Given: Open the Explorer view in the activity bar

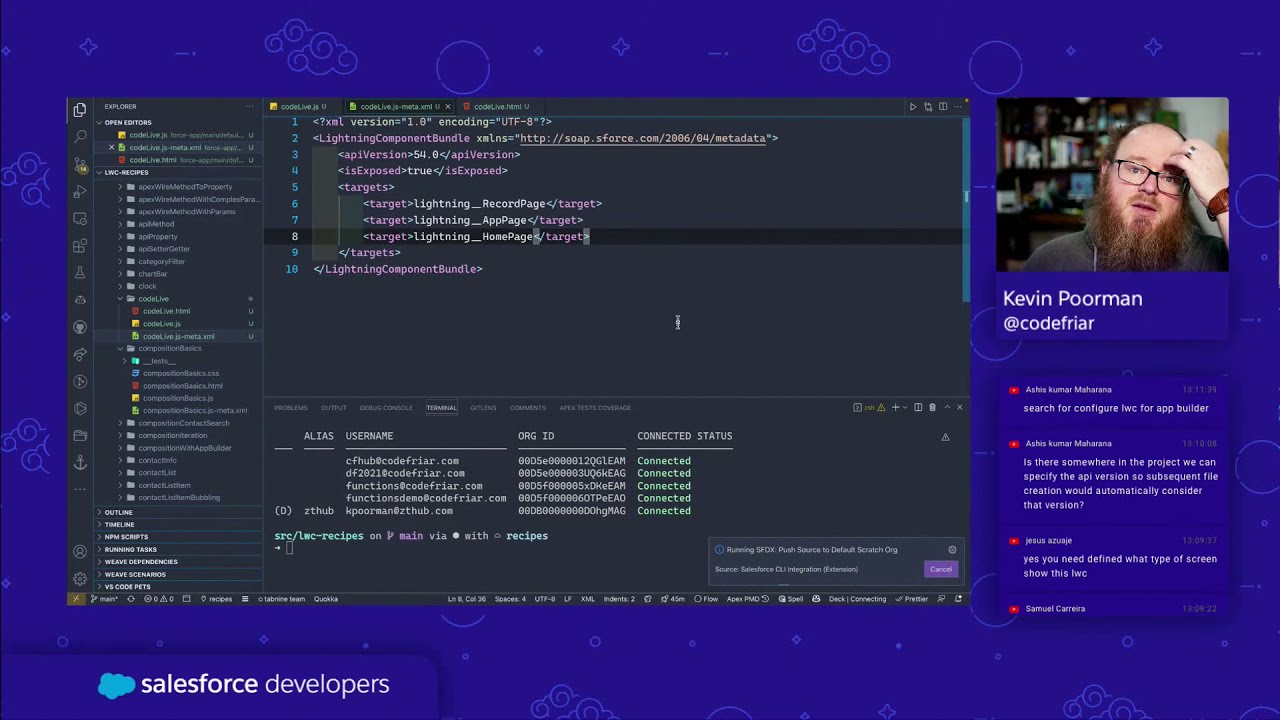Looking at the screenshot, I should click(80, 109).
